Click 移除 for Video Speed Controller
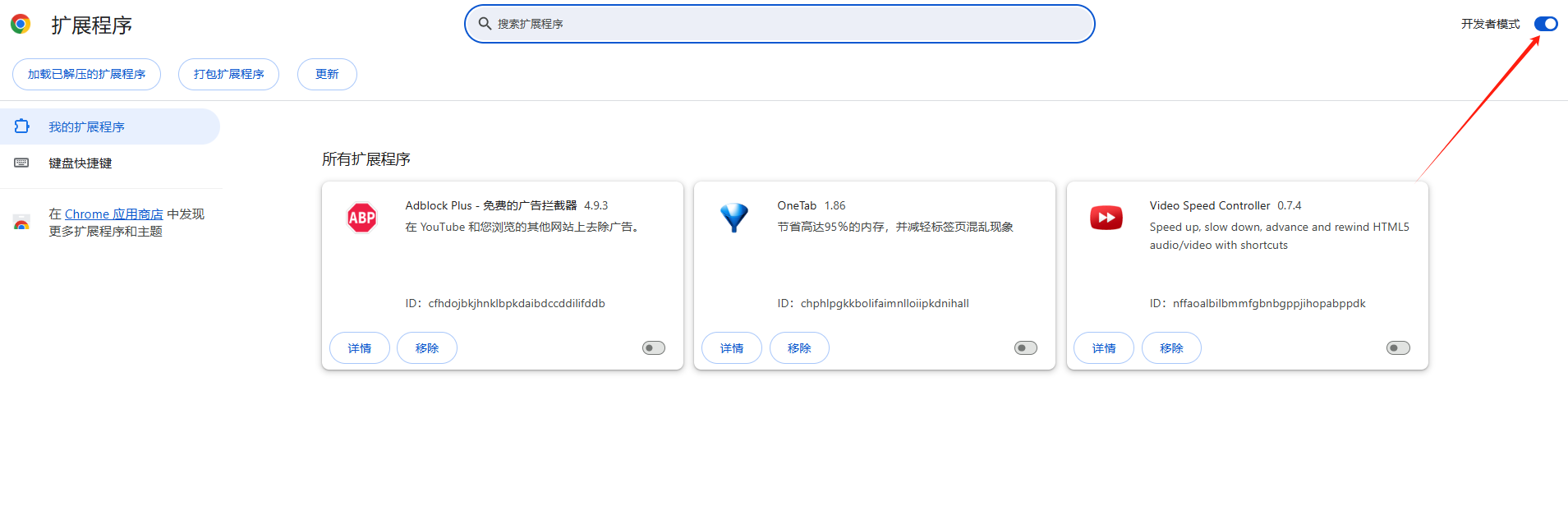Screen dimensions: 1568x515 (x=1171, y=348)
